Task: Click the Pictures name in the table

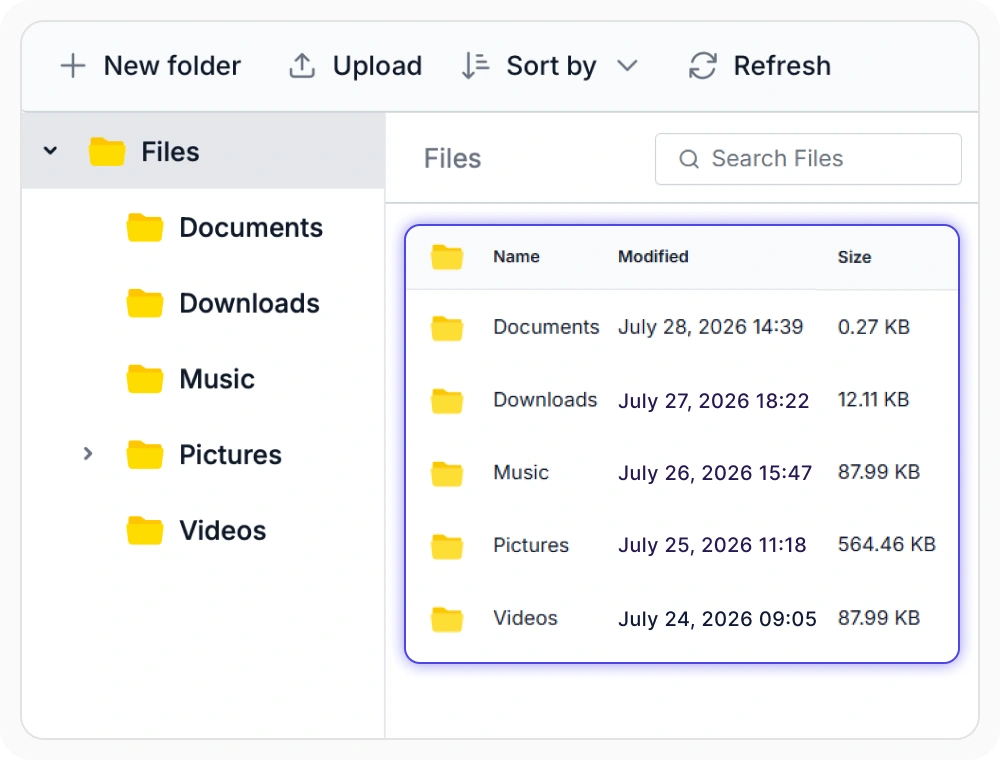Action: click(x=531, y=545)
